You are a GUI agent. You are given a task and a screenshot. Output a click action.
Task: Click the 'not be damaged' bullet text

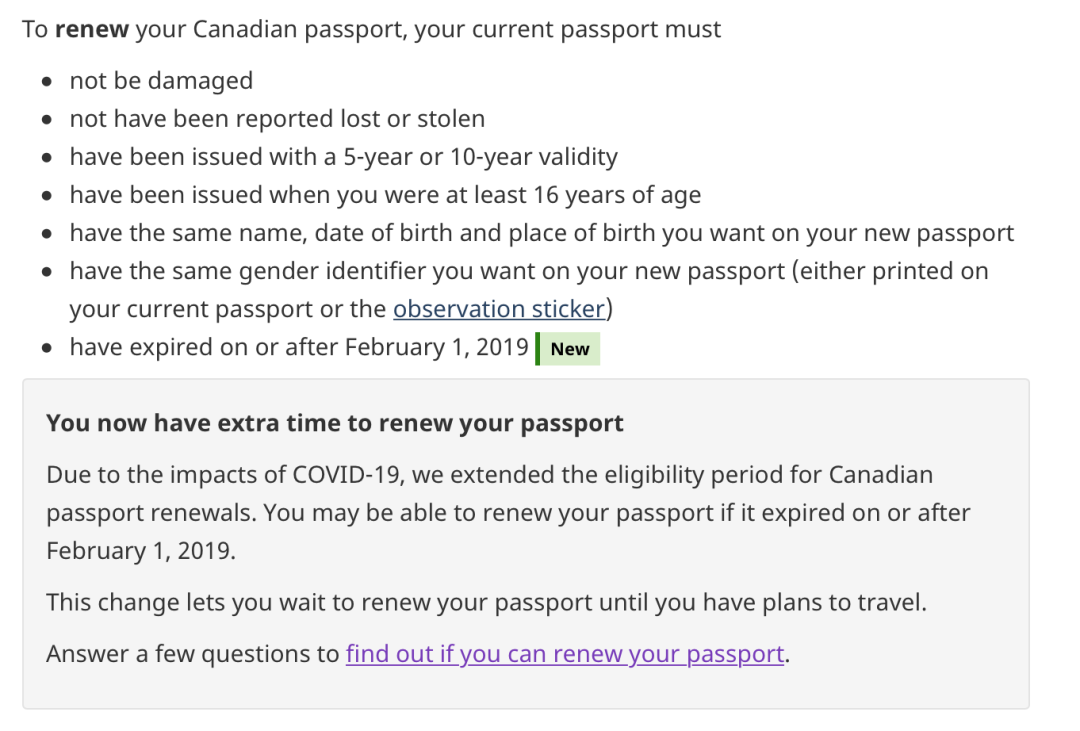pyautogui.click(x=161, y=81)
